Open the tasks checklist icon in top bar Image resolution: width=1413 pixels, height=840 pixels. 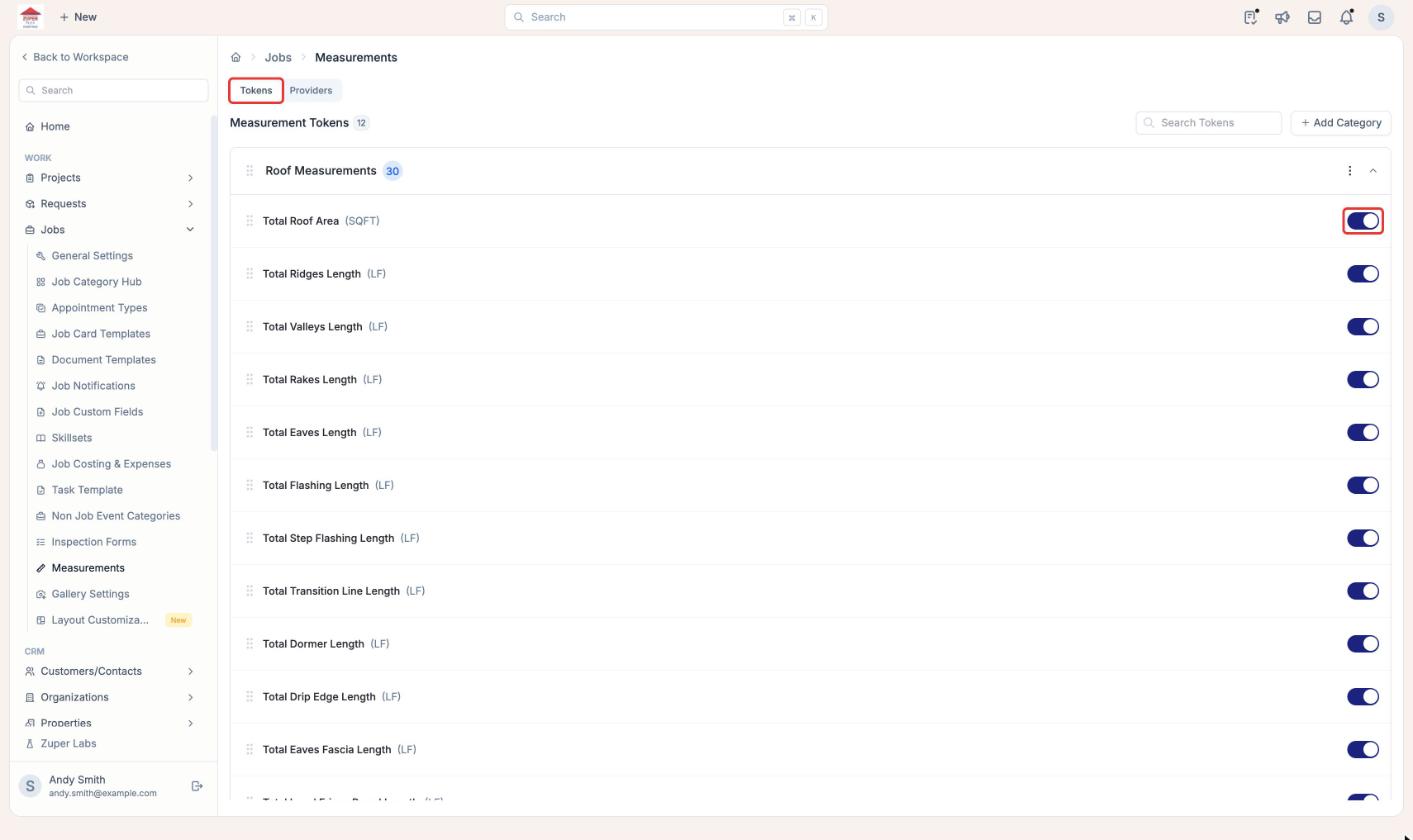(x=1251, y=17)
